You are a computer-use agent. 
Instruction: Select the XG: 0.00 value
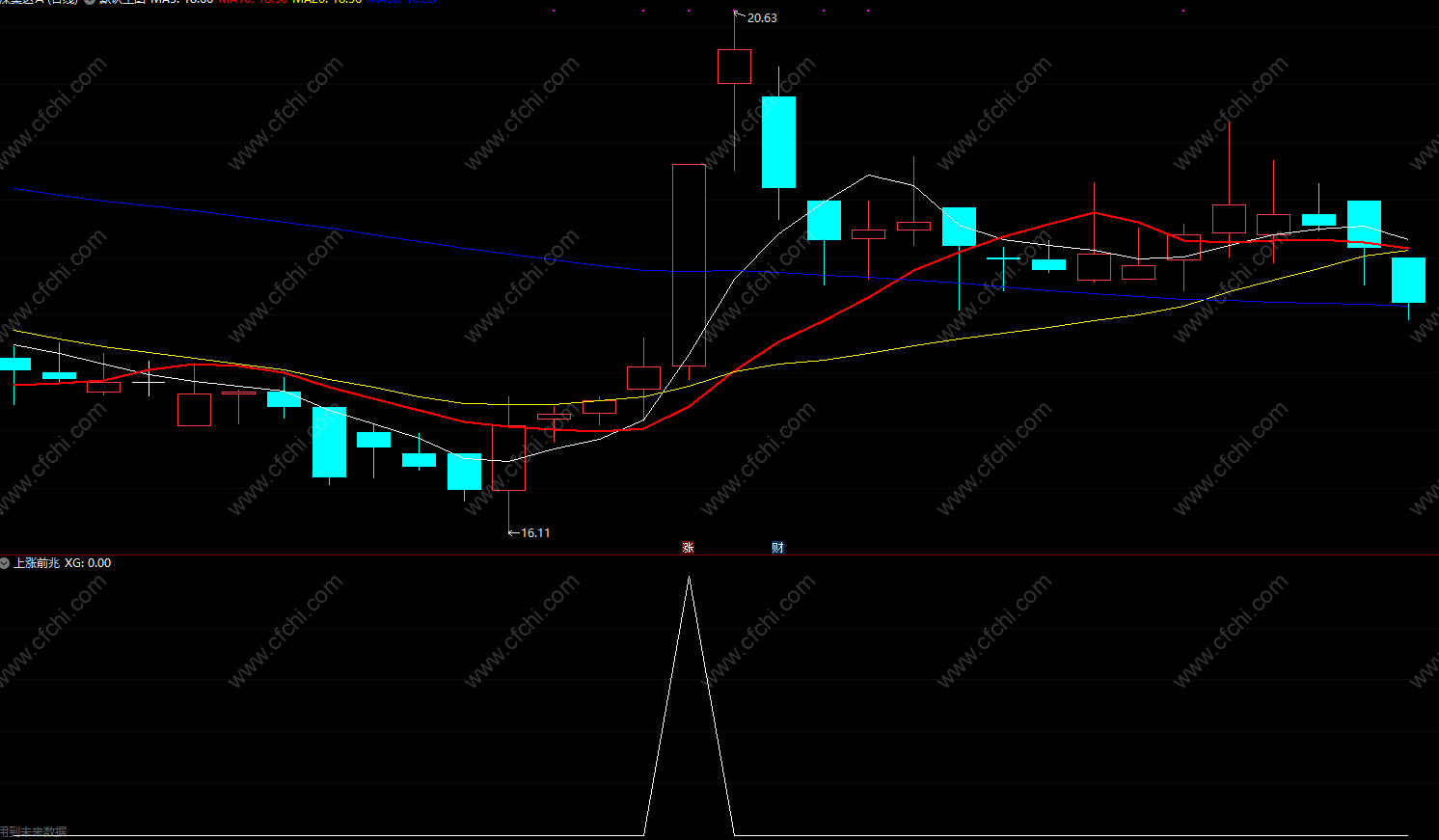point(88,563)
